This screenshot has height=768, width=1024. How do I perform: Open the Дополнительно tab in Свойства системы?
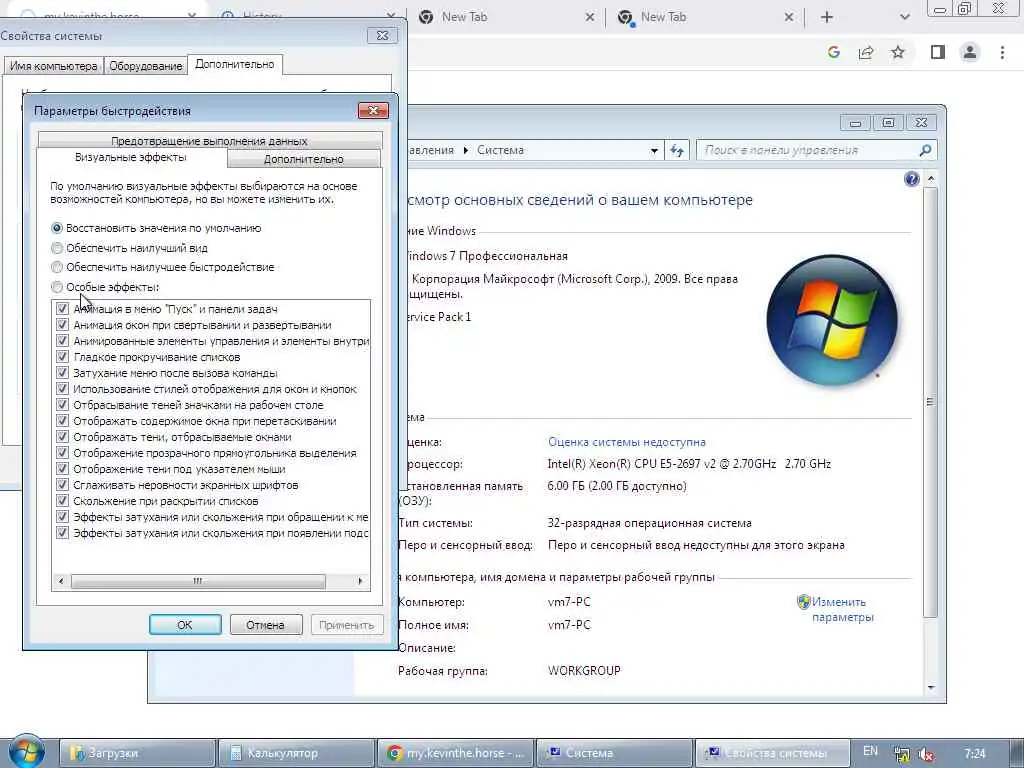pos(234,64)
